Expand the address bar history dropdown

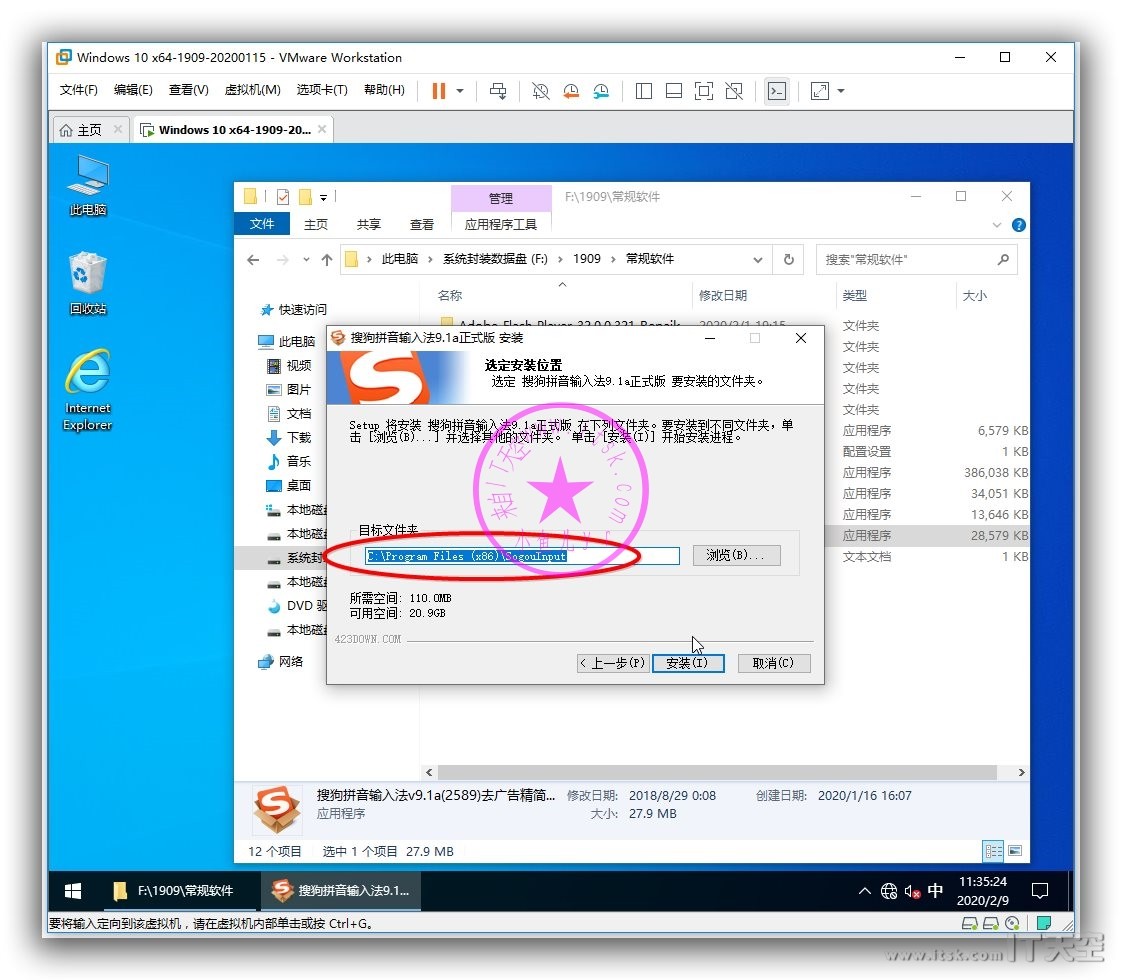[x=758, y=260]
